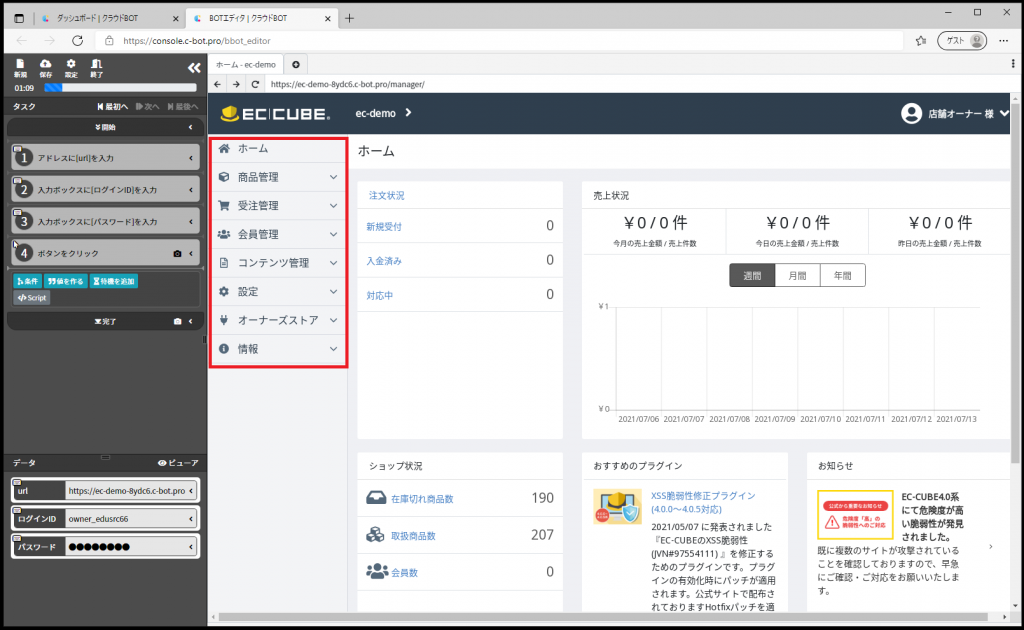Viewport: 1024px width, 630px height.
Task: Expand the url data row arrow
Action: click(x=191, y=490)
